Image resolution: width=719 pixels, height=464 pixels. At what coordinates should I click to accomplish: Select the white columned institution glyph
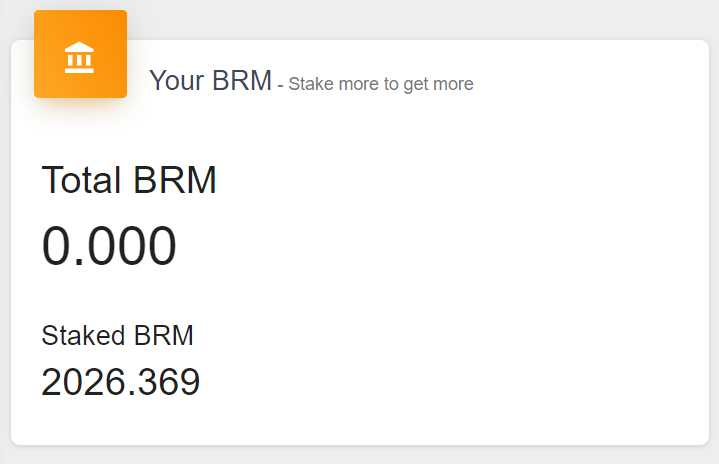pos(79,57)
